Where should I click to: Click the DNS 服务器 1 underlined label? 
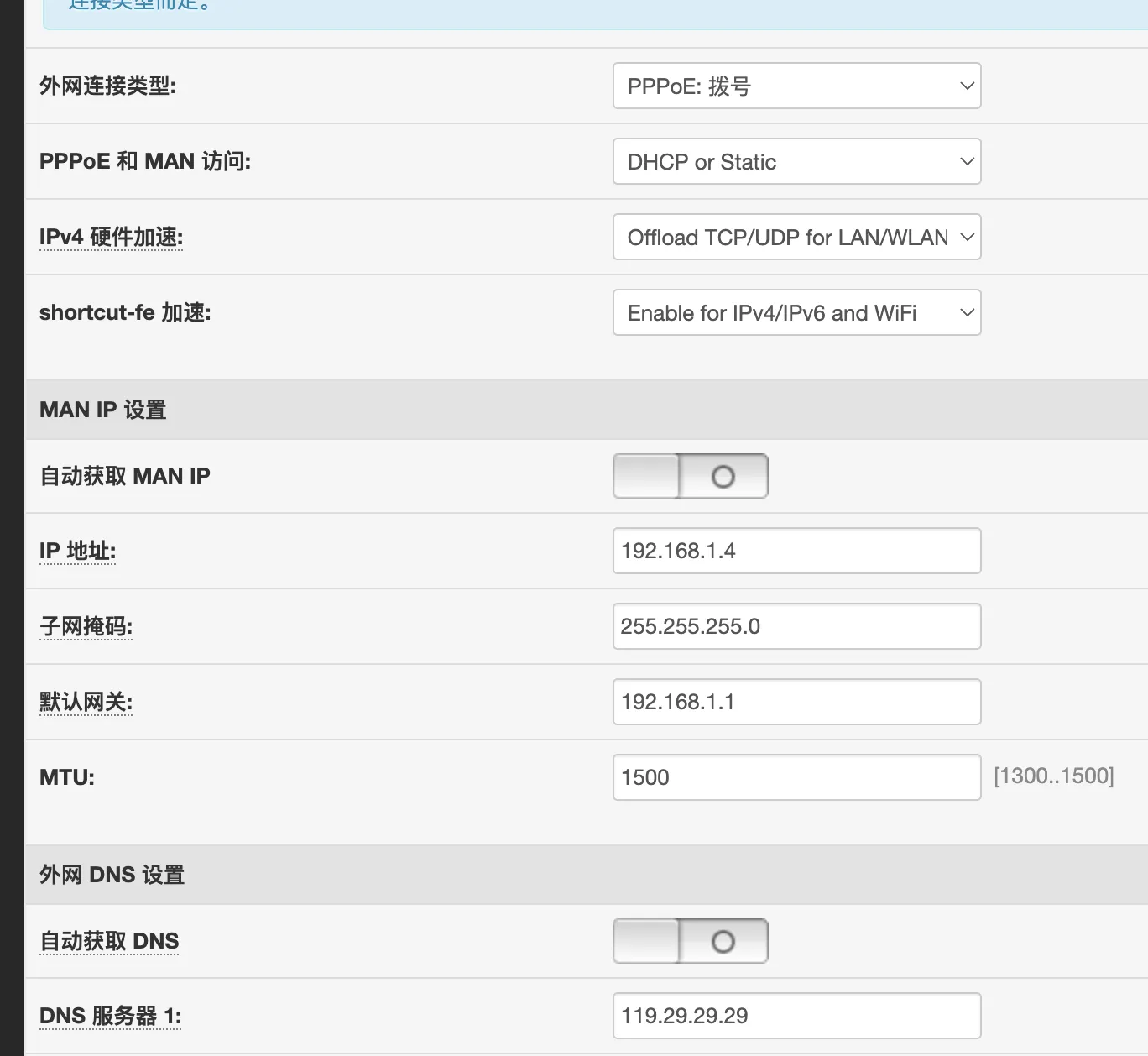pyautogui.click(x=110, y=1017)
